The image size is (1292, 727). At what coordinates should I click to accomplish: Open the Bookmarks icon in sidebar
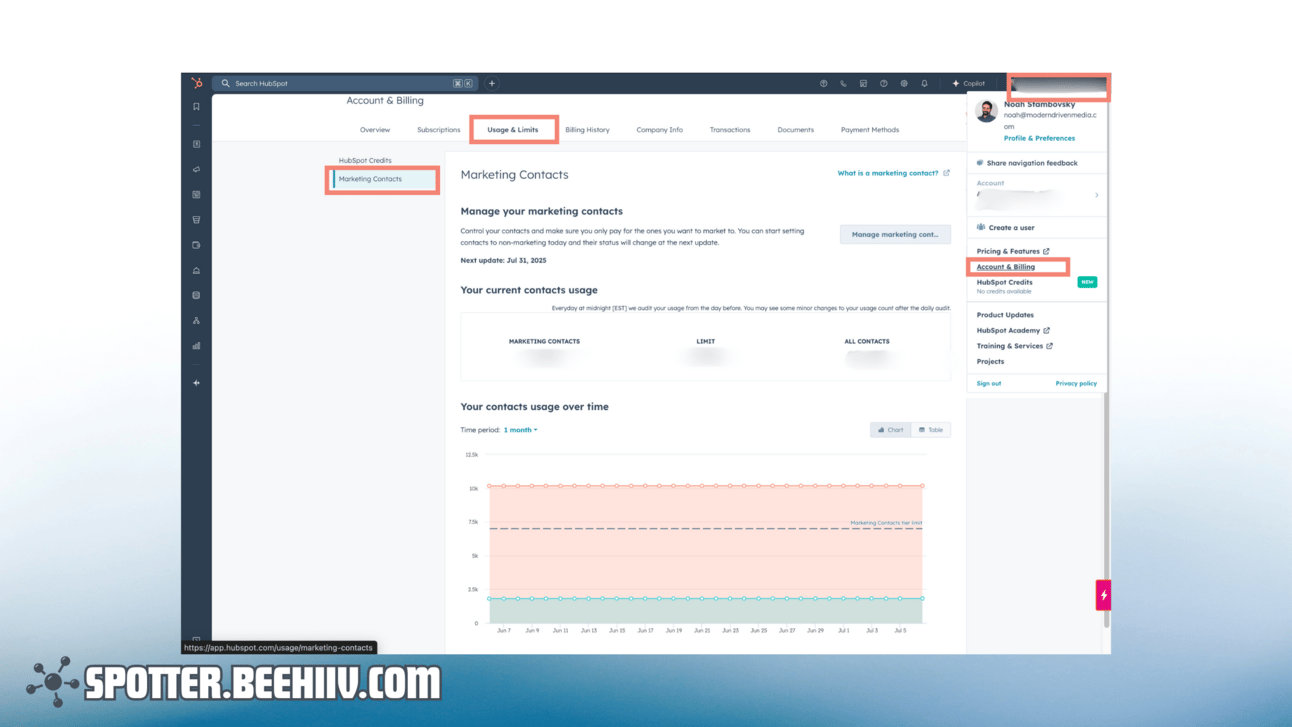click(x=196, y=107)
